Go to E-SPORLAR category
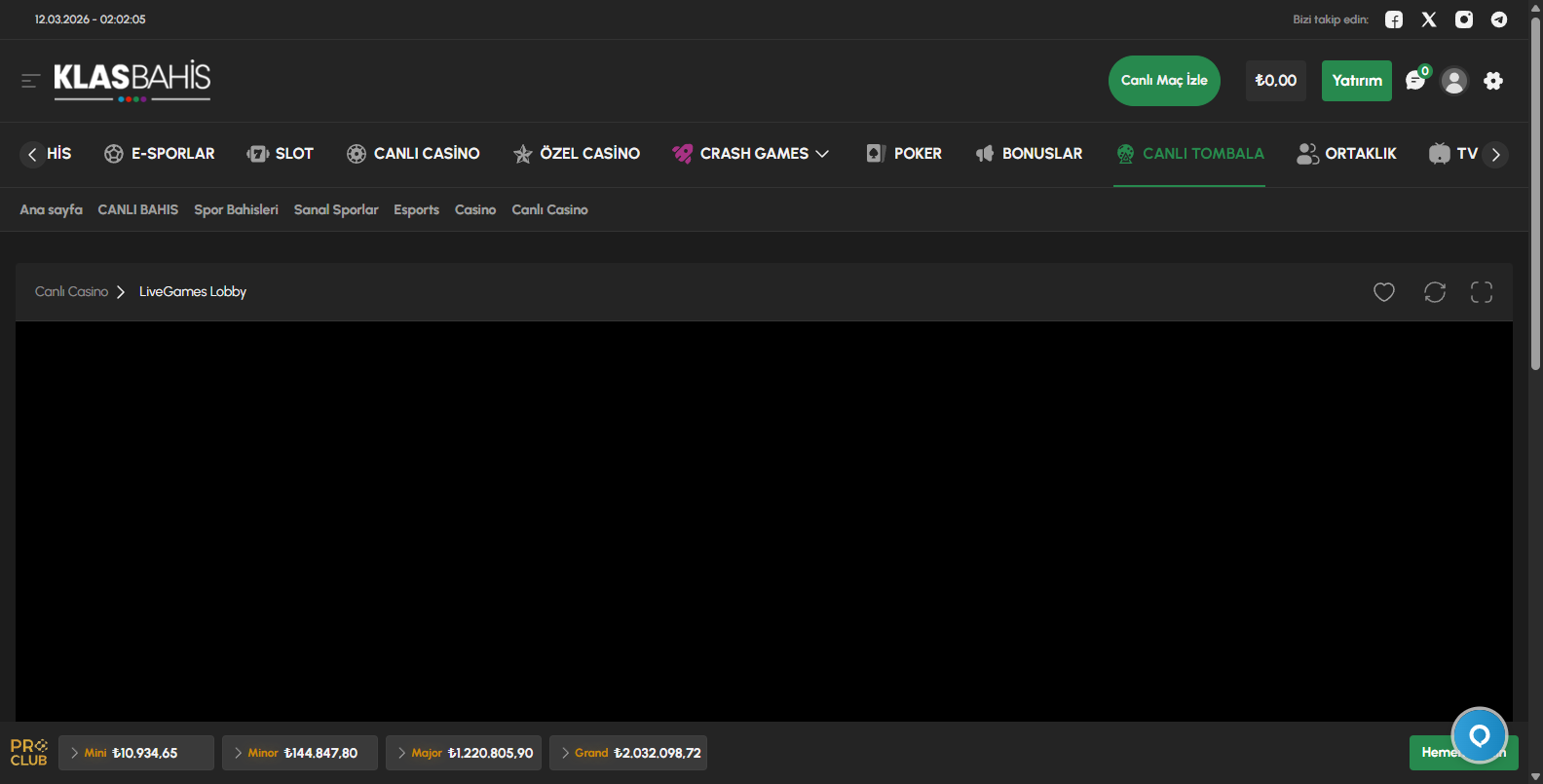 click(160, 154)
